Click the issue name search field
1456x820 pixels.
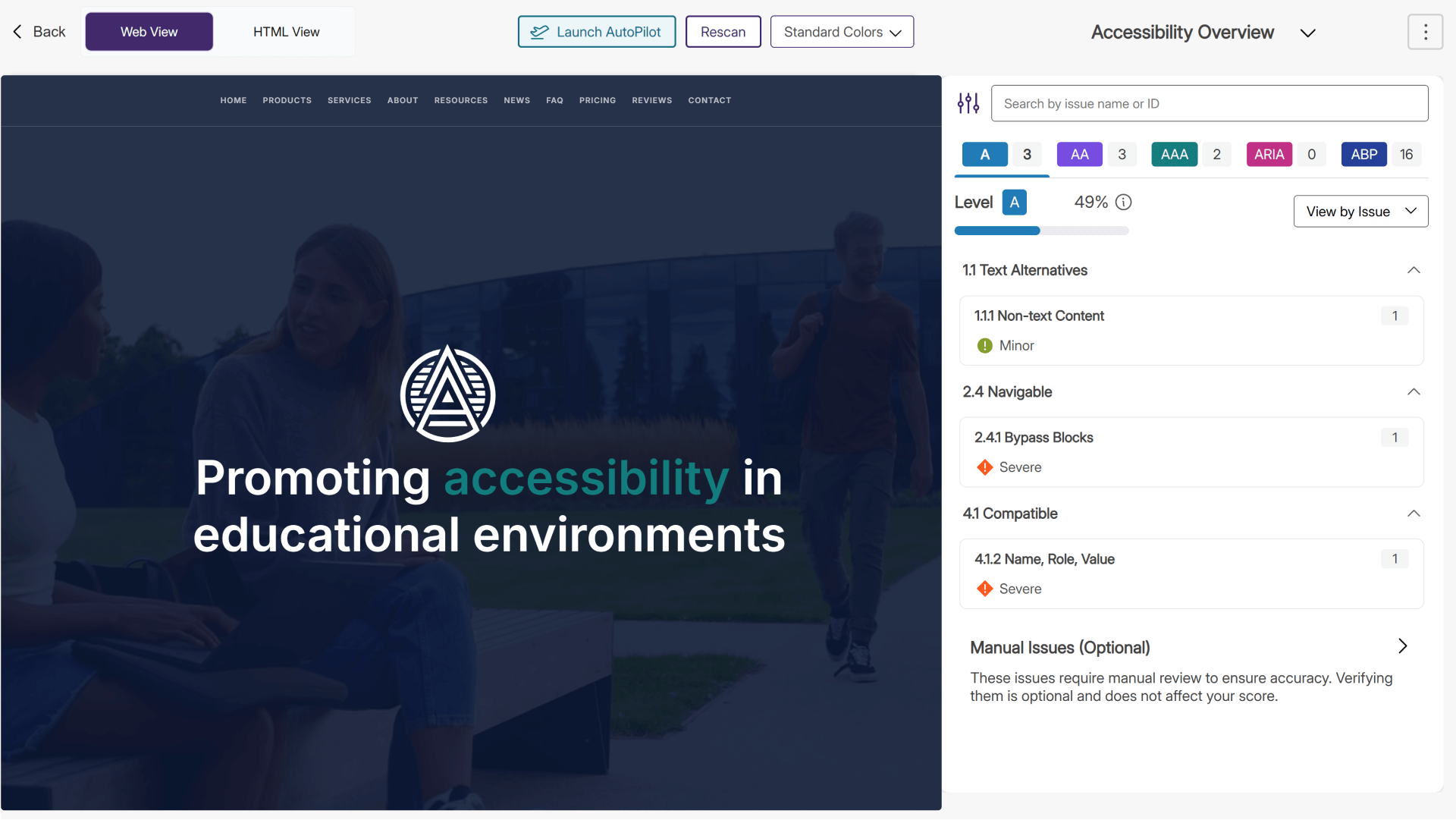[x=1209, y=104]
